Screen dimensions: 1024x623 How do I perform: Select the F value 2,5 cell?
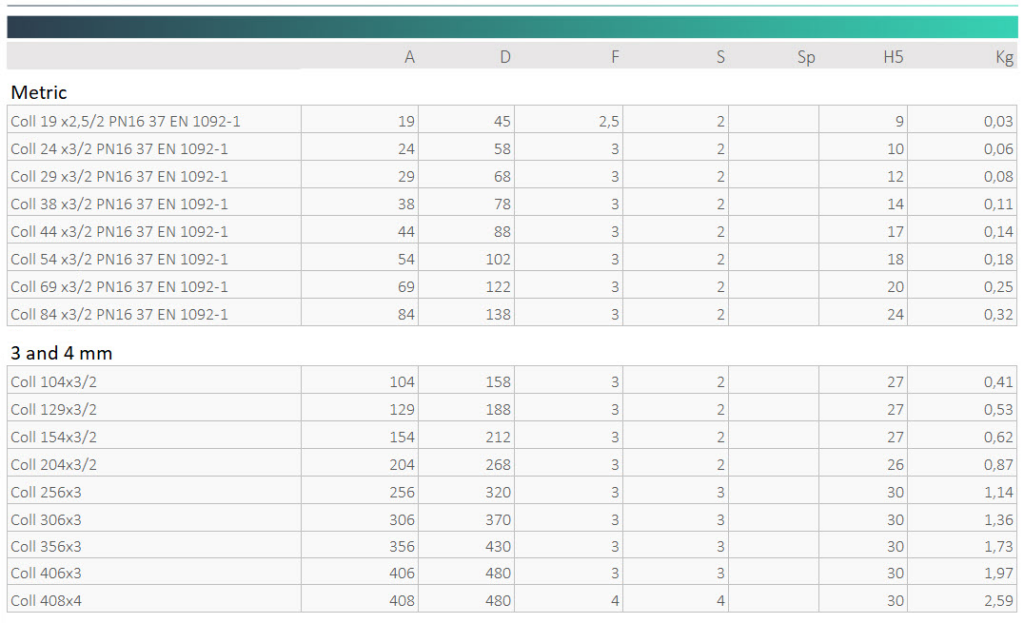pos(608,121)
